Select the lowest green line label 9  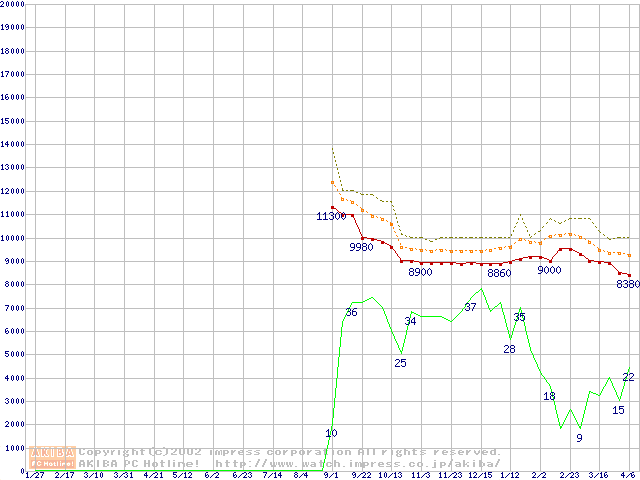pos(579,438)
